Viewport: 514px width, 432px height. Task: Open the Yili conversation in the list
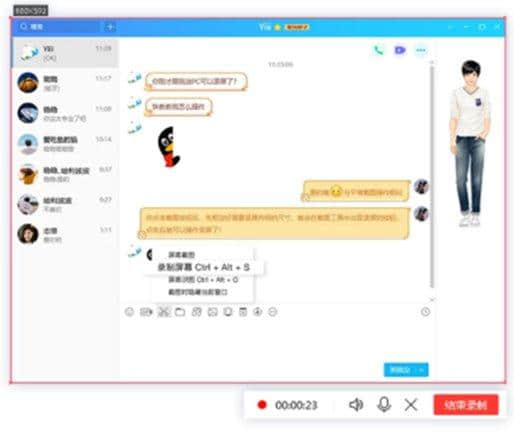[65, 53]
